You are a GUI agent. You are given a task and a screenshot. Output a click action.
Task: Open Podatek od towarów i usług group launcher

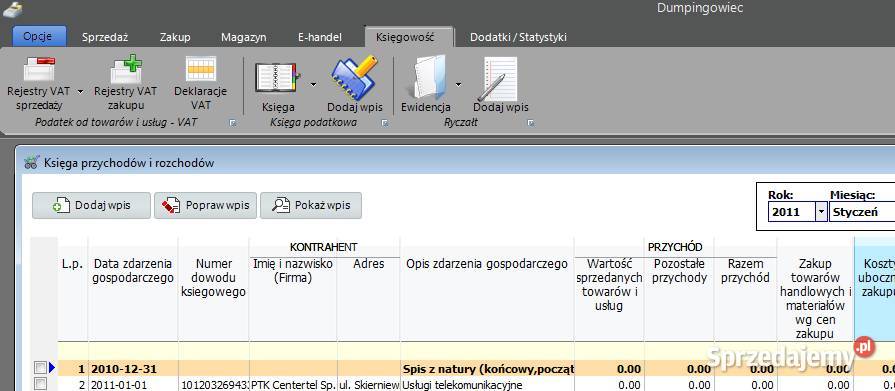pos(233,122)
